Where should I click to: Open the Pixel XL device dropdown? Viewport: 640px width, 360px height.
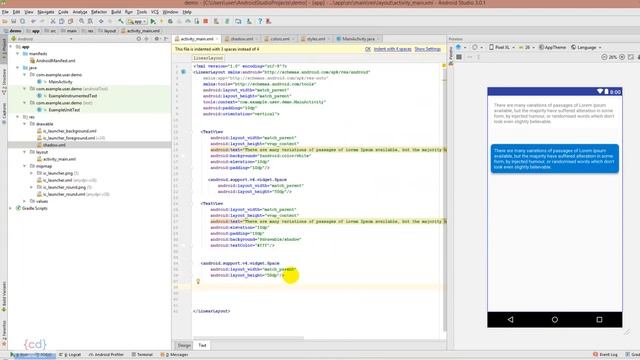[501, 47]
